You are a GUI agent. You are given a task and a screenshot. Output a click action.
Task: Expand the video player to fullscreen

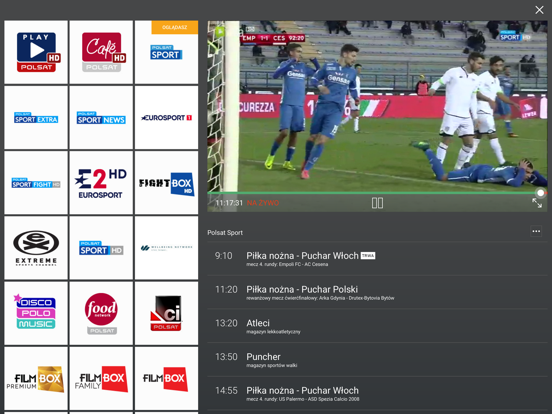[x=537, y=203]
